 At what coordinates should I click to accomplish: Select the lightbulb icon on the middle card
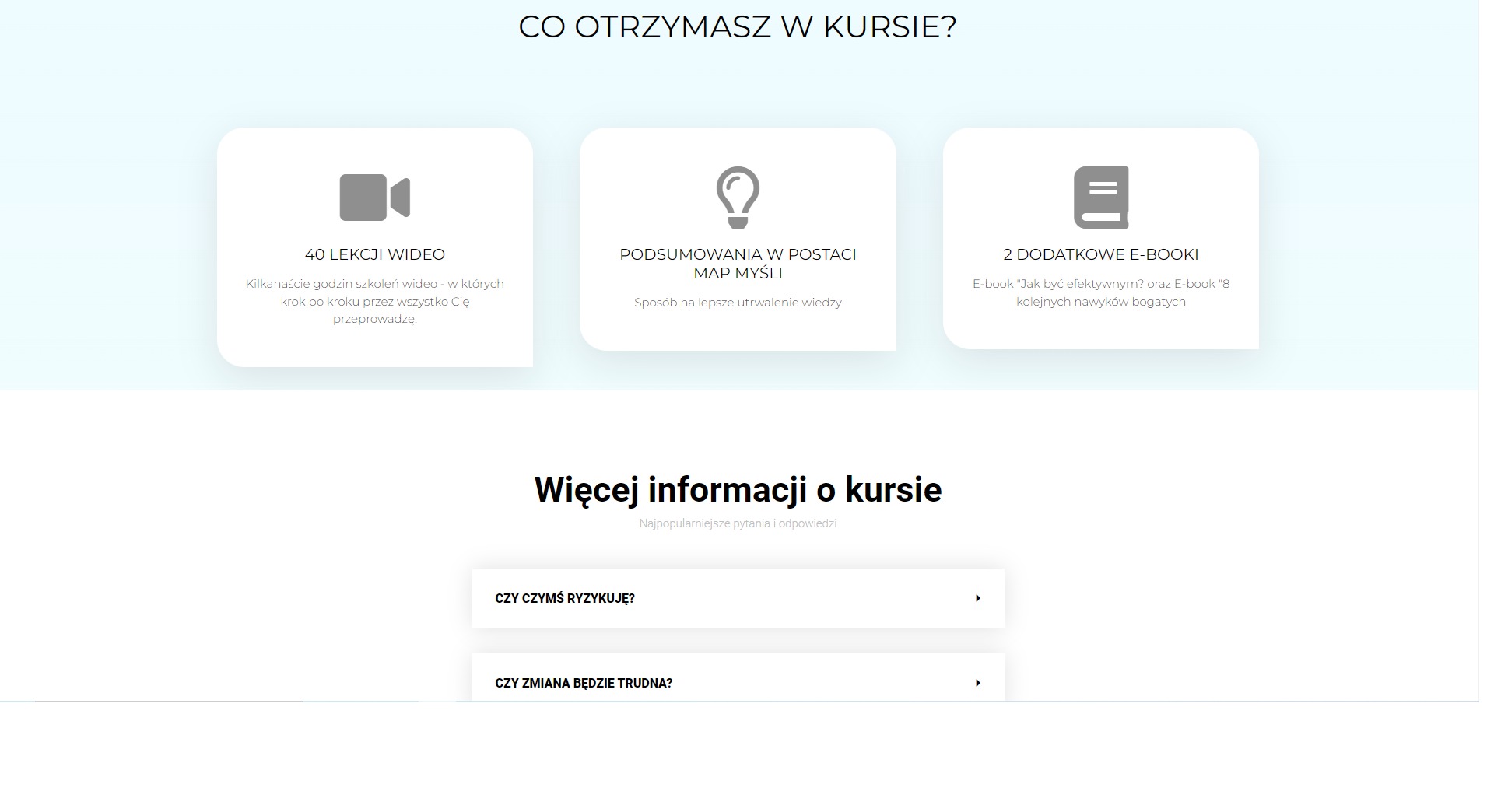pyautogui.click(x=737, y=195)
